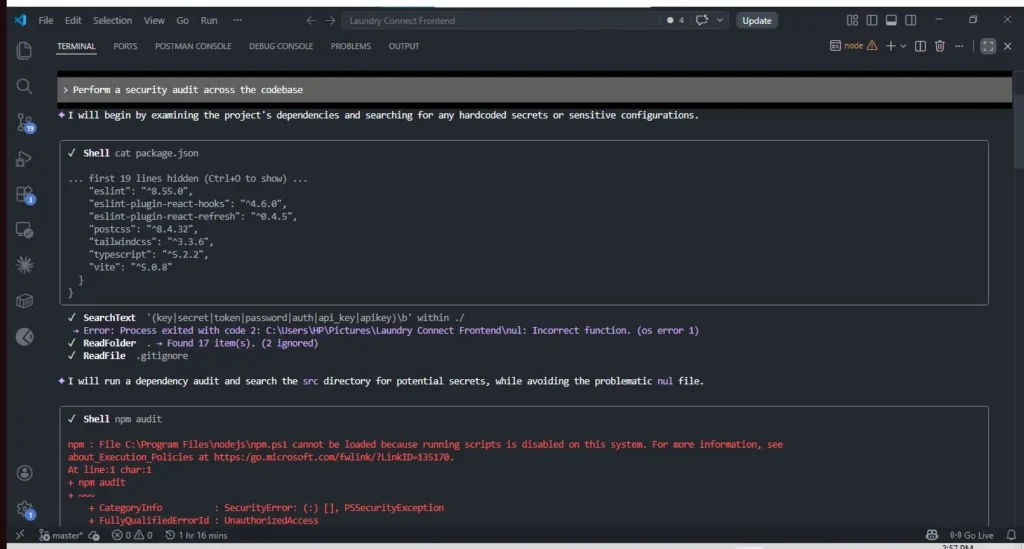This screenshot has width=1024, height=549.
Task: Open the Accounts menu icon
Action: (24, 473)
